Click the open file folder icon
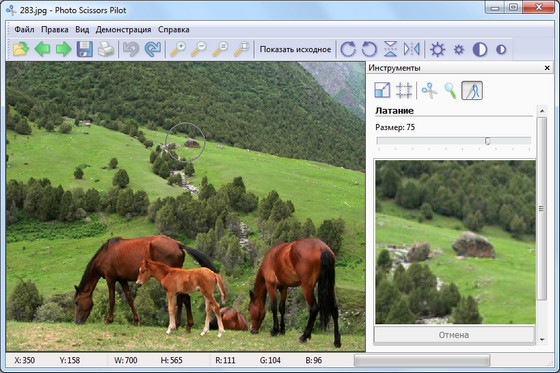Viewport: 560px width, 373px height. tap(20, 49)
